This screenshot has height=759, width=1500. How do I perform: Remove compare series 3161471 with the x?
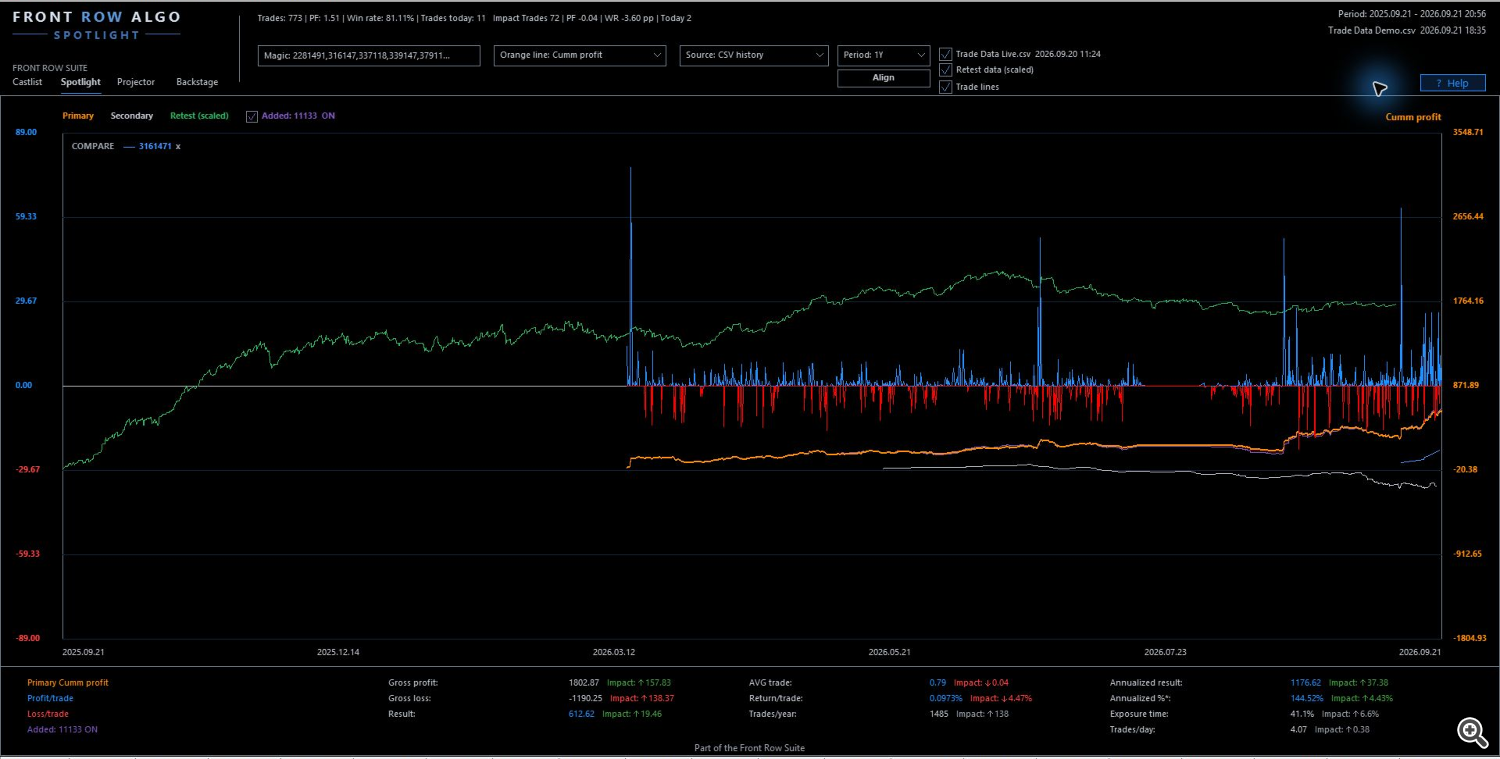(178, 147)
